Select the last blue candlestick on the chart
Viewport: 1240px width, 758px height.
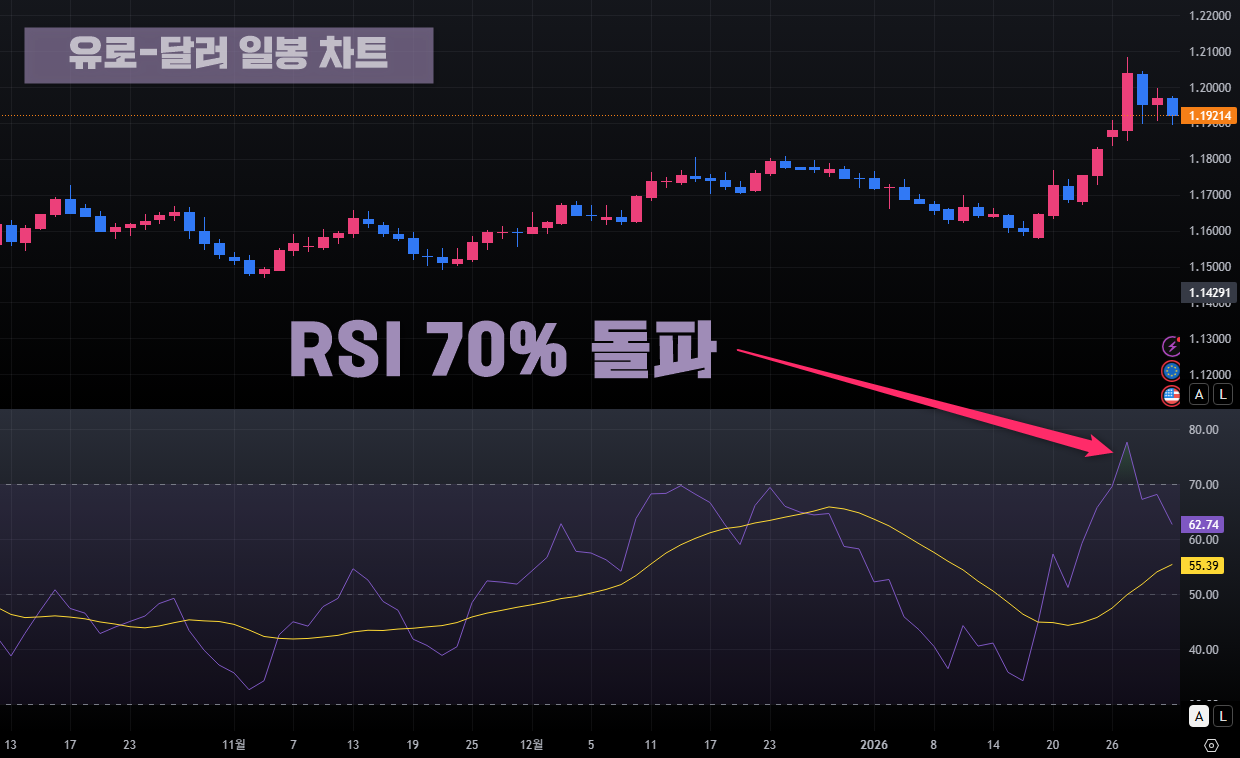point(1172,108)
